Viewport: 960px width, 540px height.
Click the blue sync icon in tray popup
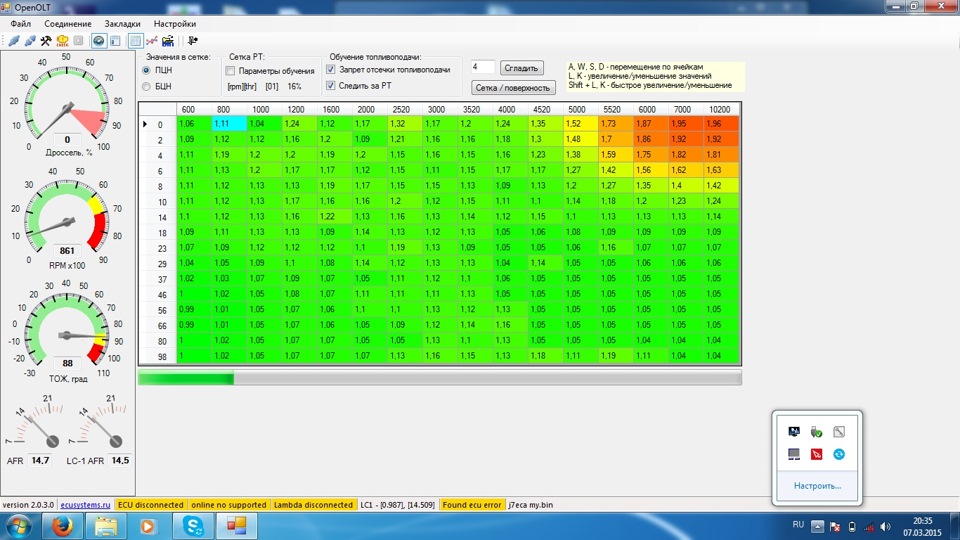coord(839,454)
